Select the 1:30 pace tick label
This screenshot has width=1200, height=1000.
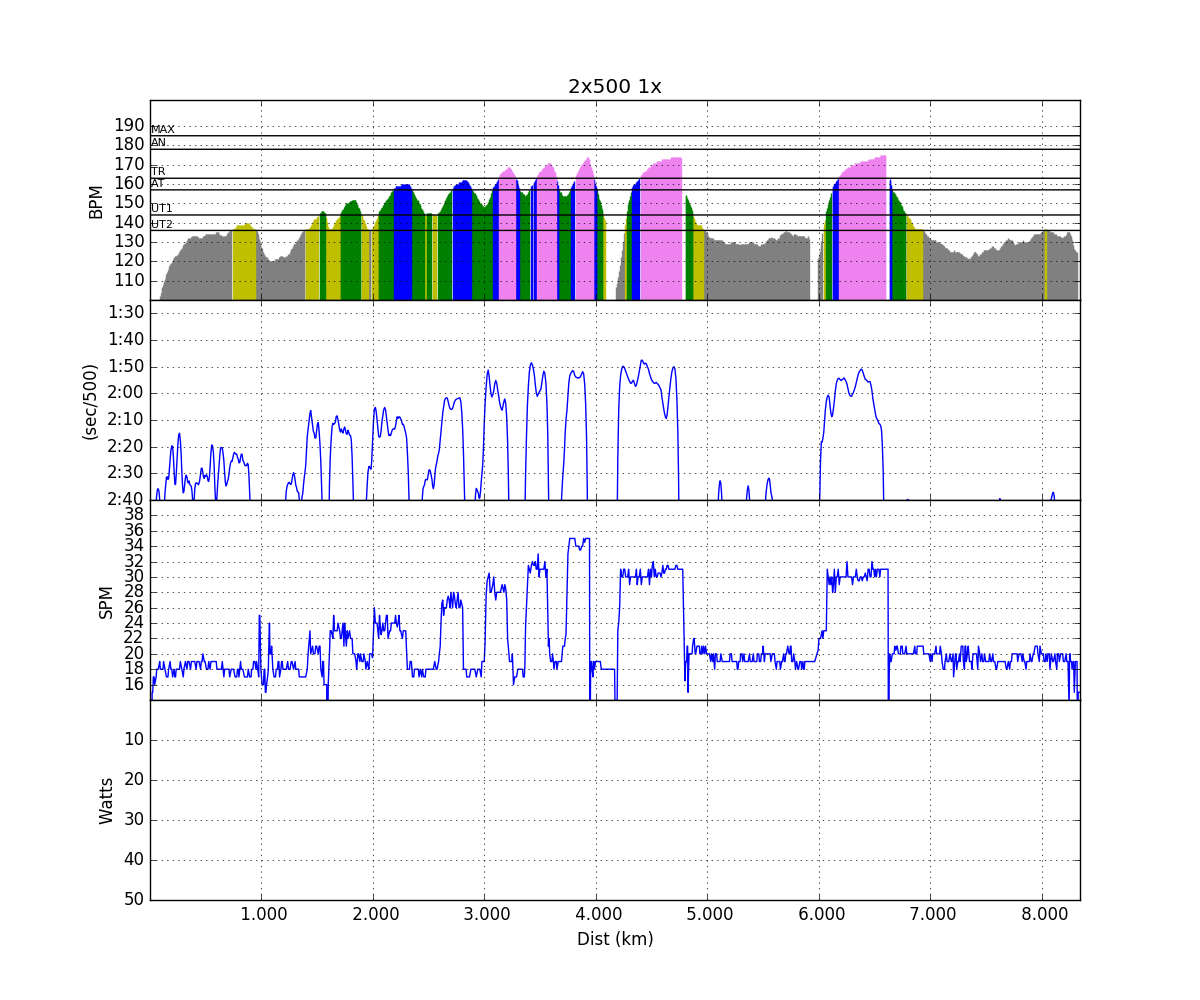click(126, 312)
